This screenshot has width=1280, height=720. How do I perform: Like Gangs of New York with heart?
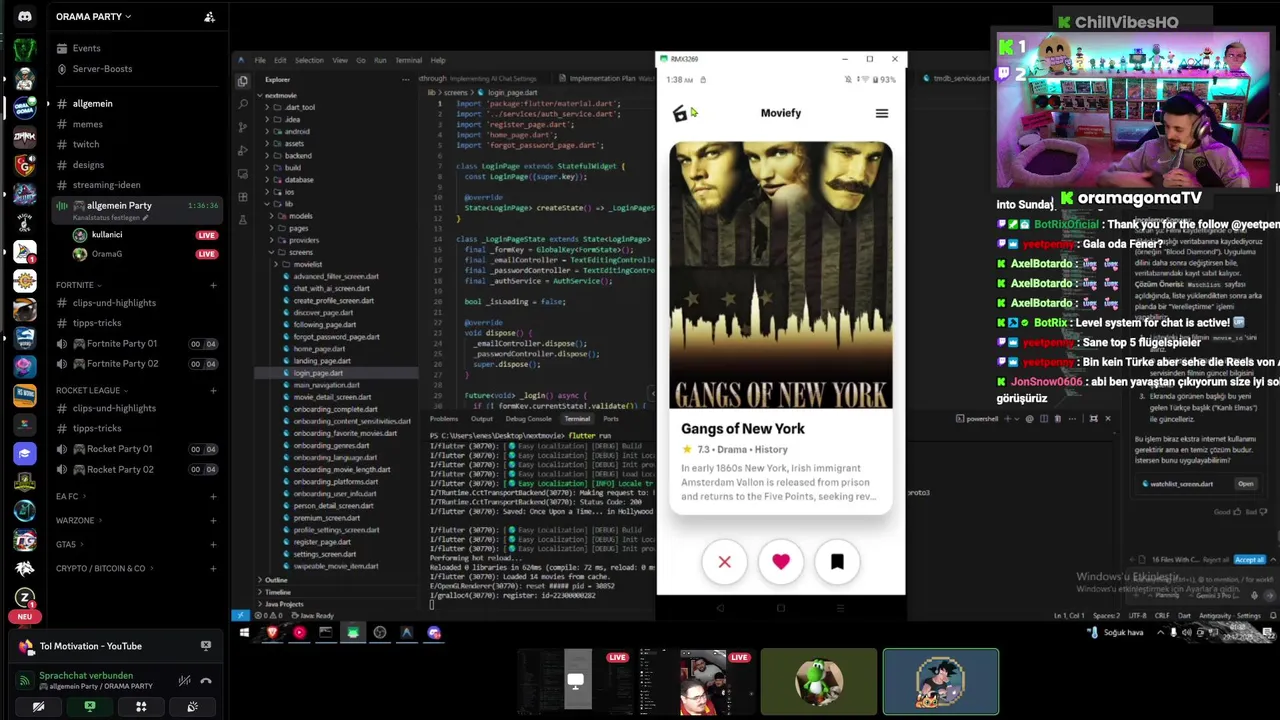click(781, 562)
